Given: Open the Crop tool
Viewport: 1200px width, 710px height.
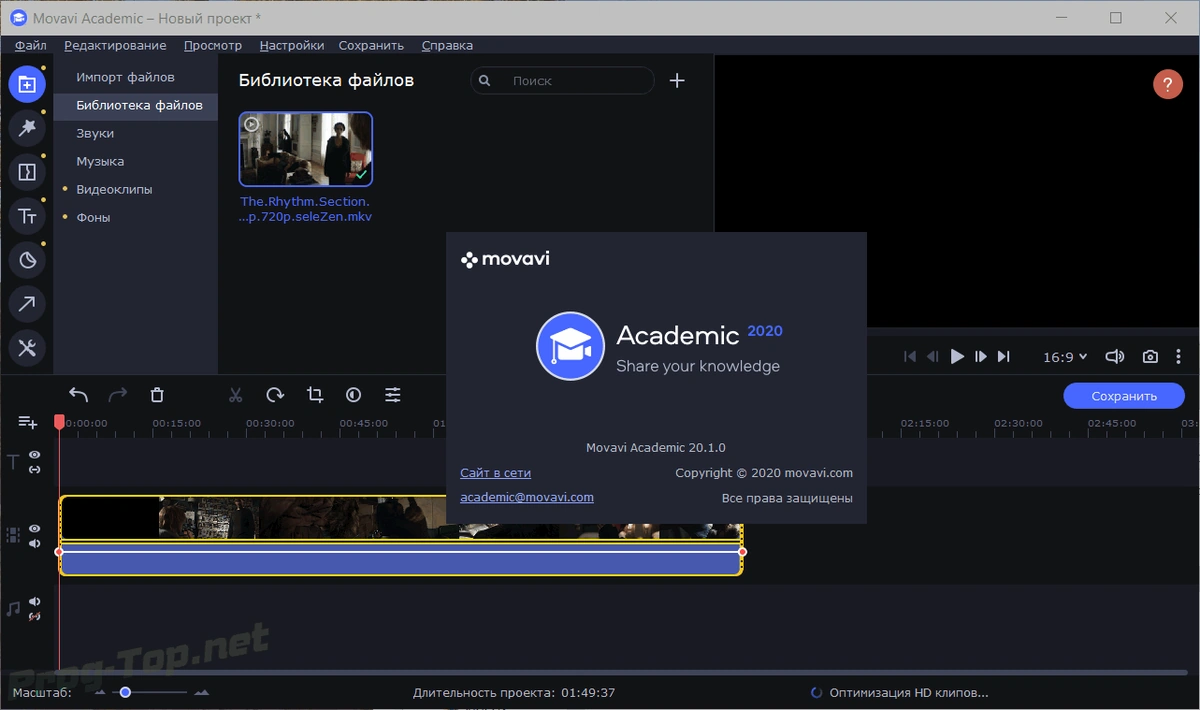Looking at the screenshot, I should click(315, 395).
